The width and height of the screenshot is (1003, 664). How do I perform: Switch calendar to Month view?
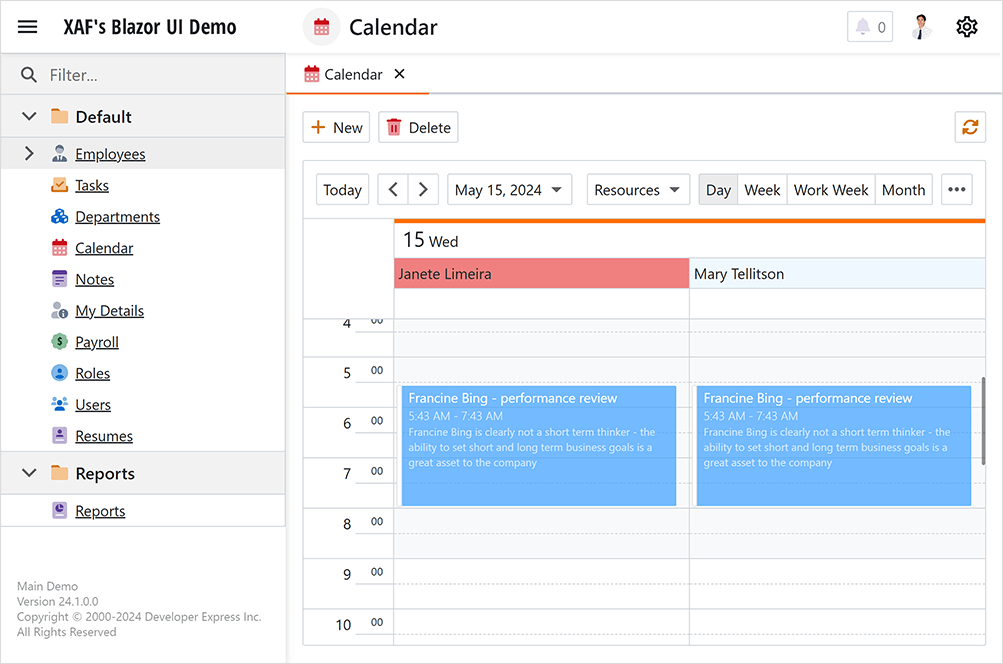[903, 189]
